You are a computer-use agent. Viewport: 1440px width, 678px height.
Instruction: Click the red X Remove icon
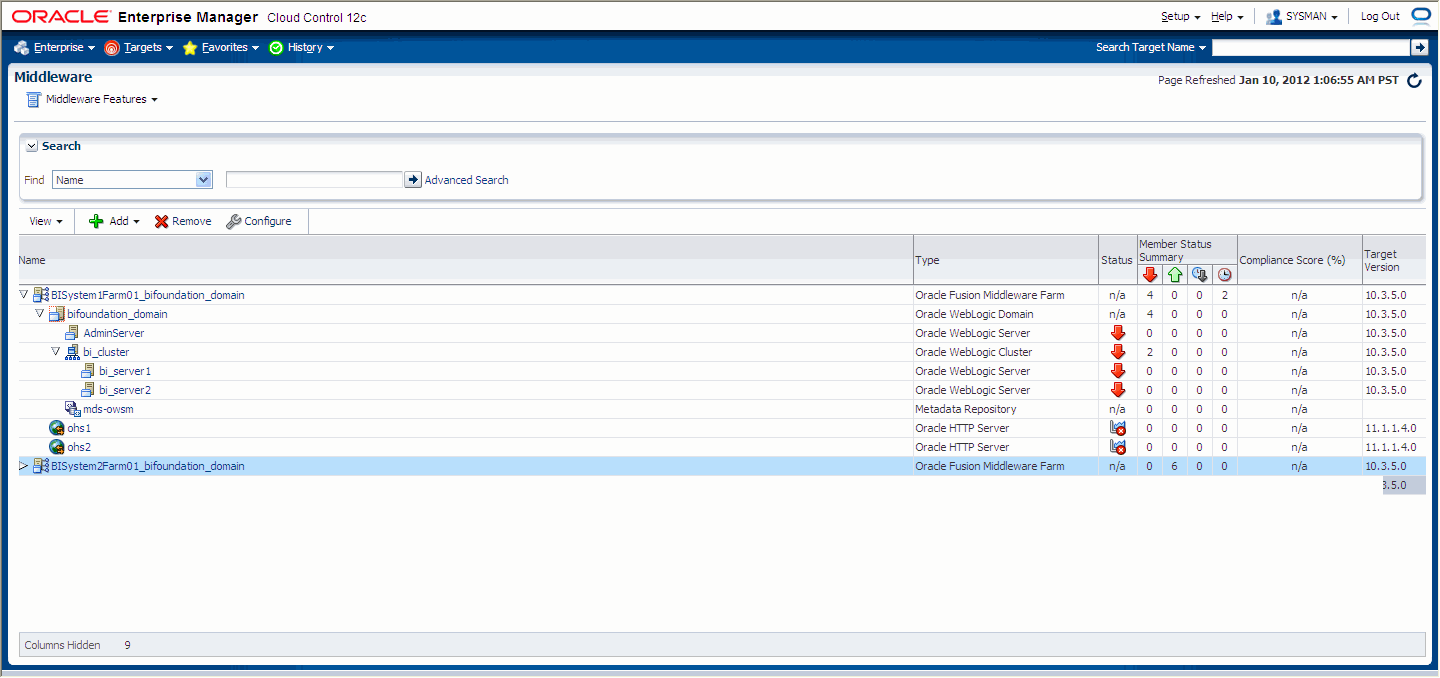click(x=161, y=221)
